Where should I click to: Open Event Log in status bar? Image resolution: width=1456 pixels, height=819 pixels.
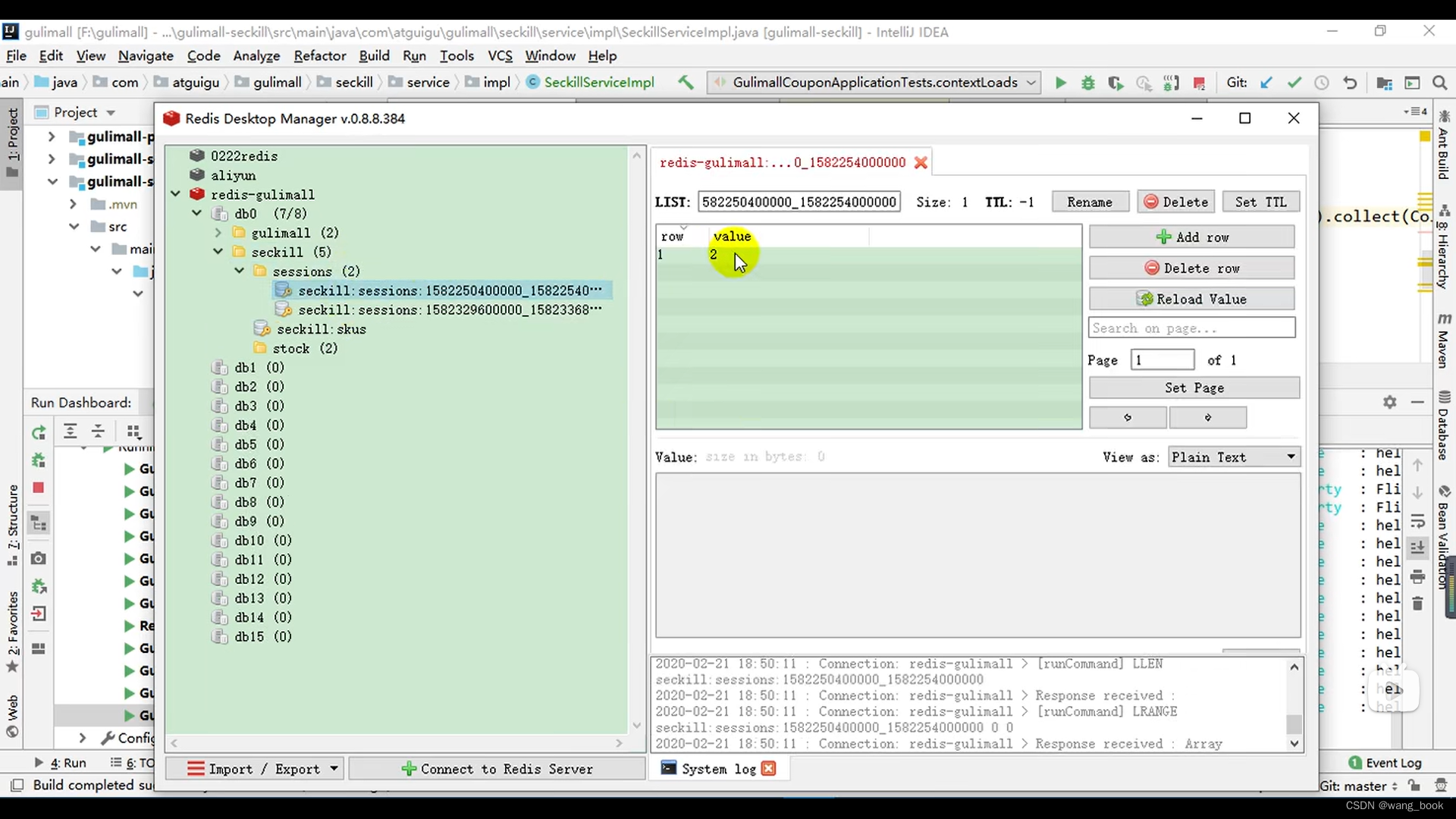point(1385,762)
